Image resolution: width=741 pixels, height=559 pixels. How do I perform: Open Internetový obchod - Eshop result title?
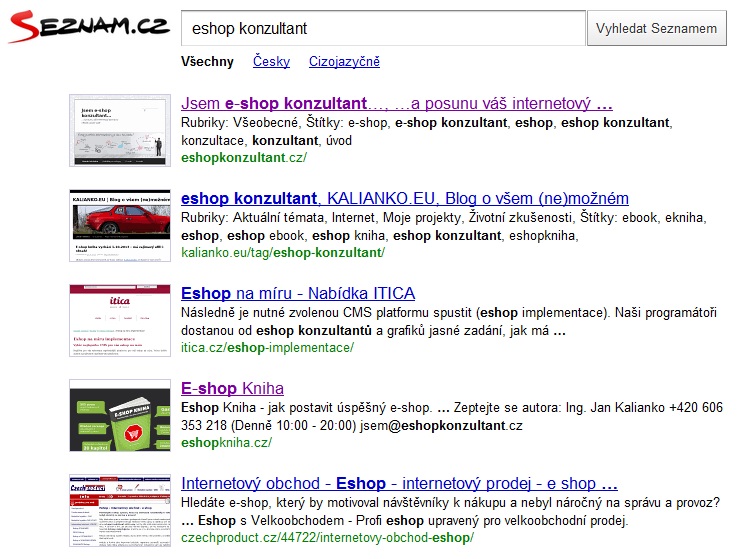tap(399, 483)
